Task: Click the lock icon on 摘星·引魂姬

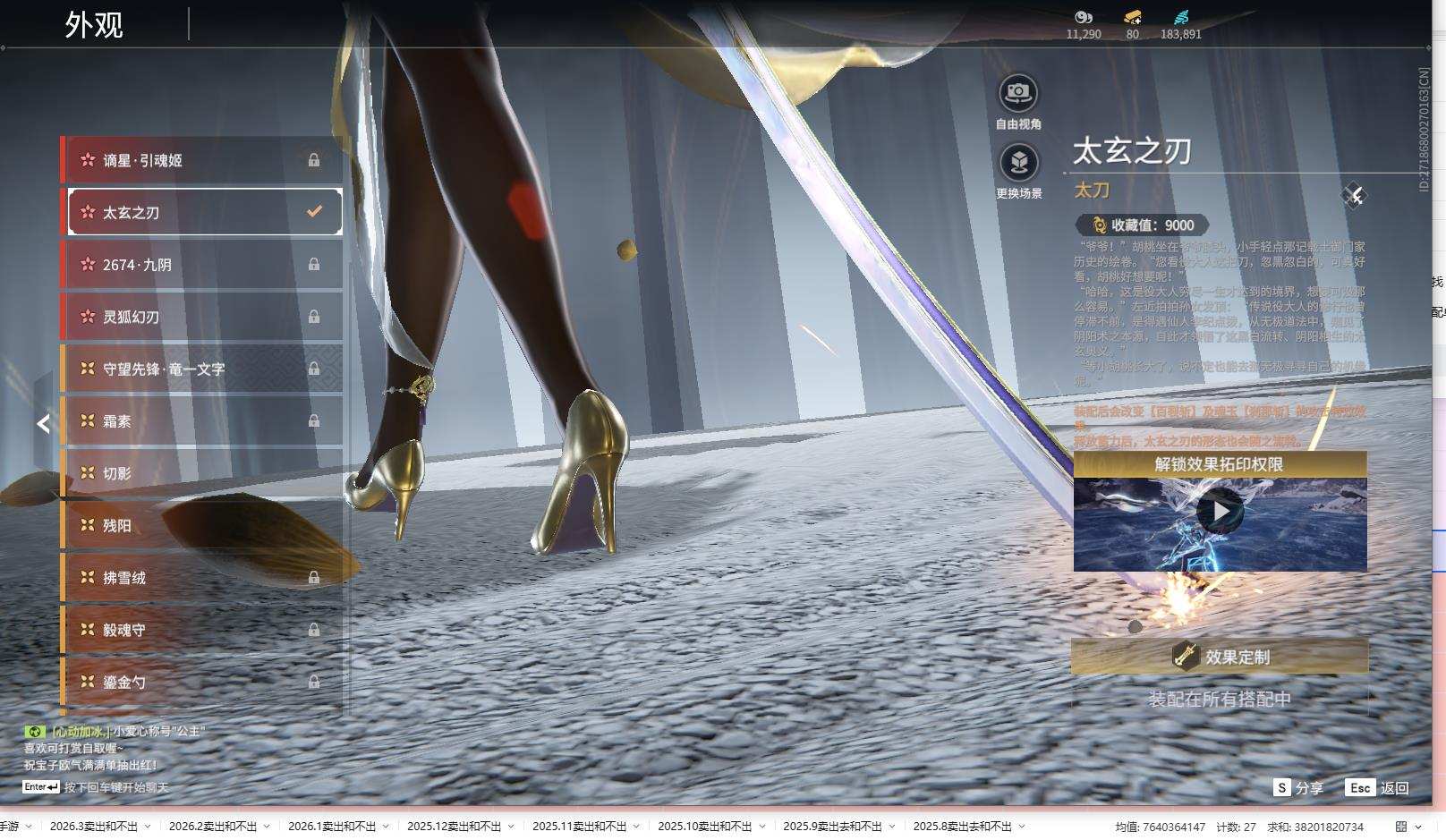Action: (314, 160)
